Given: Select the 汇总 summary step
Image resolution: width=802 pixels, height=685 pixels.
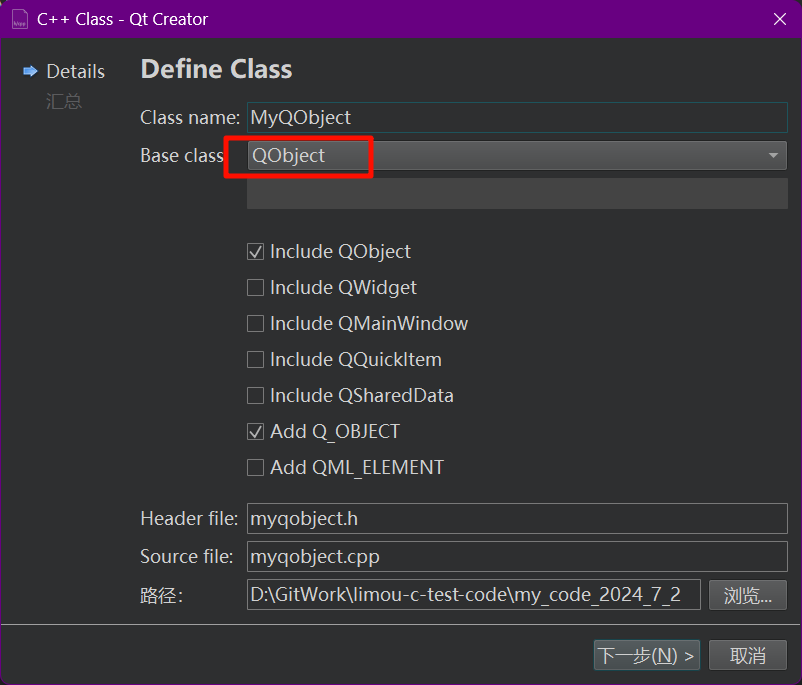Looking at the screenshot, I should [x=64, y=101].
